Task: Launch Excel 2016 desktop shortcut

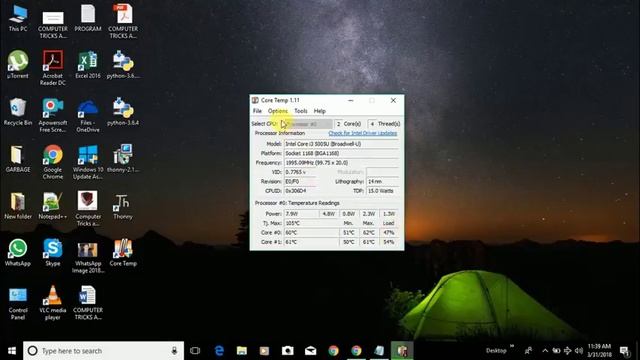Action: [x=88, y=64]
